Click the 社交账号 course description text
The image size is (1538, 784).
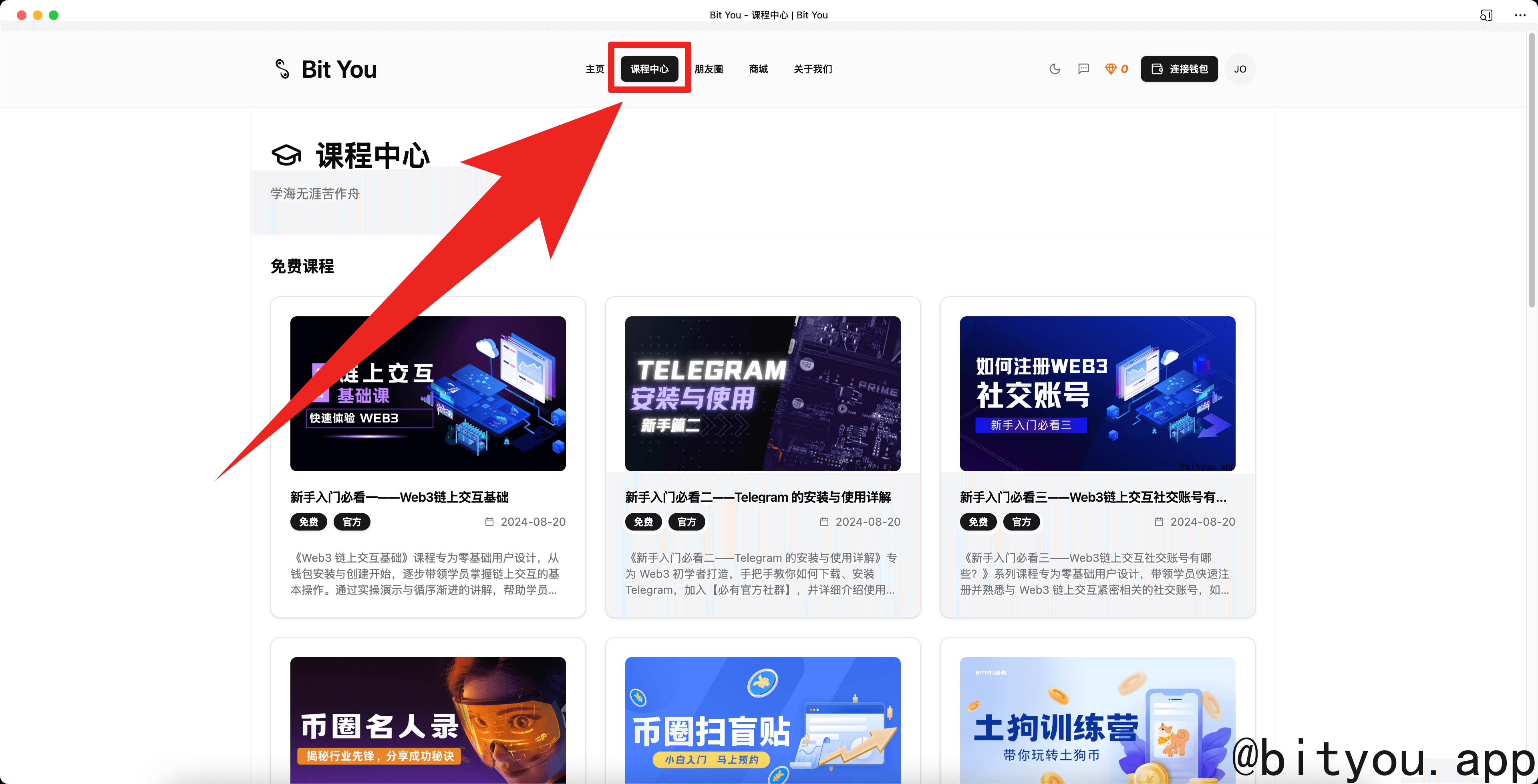(x=1095, y=573)
